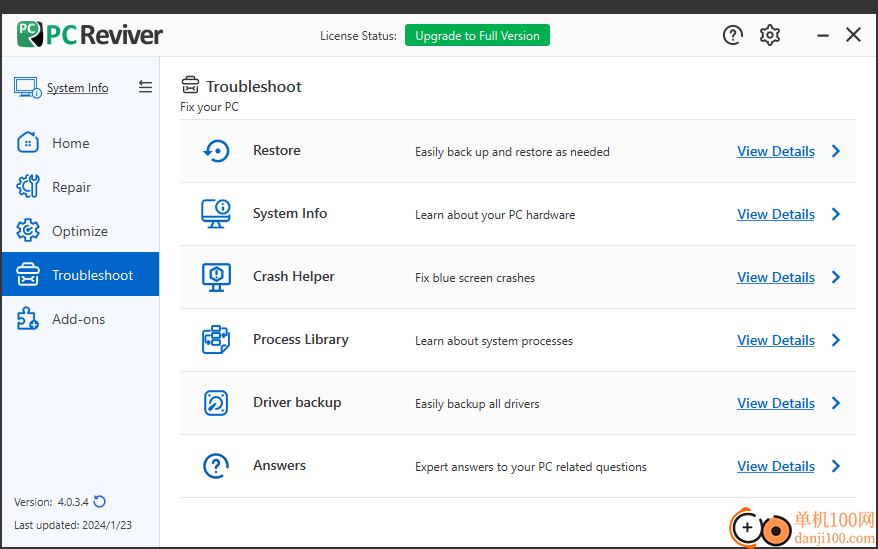Click the Crash Helper row title
This screenshot has width=878, height=549.
click(x=293, y=276)
